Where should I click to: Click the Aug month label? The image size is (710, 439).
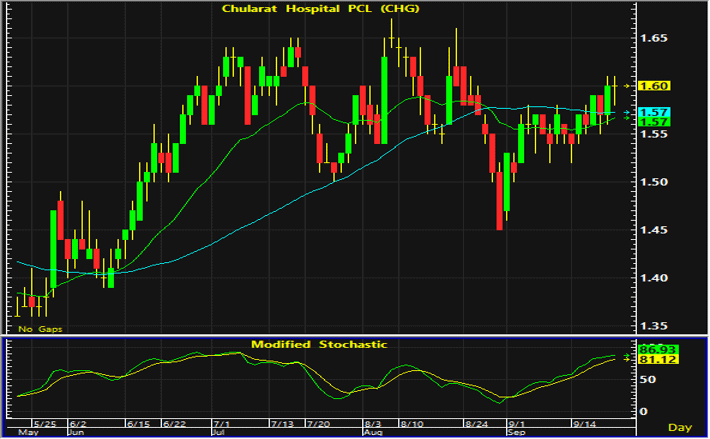(x=373, y=433)
